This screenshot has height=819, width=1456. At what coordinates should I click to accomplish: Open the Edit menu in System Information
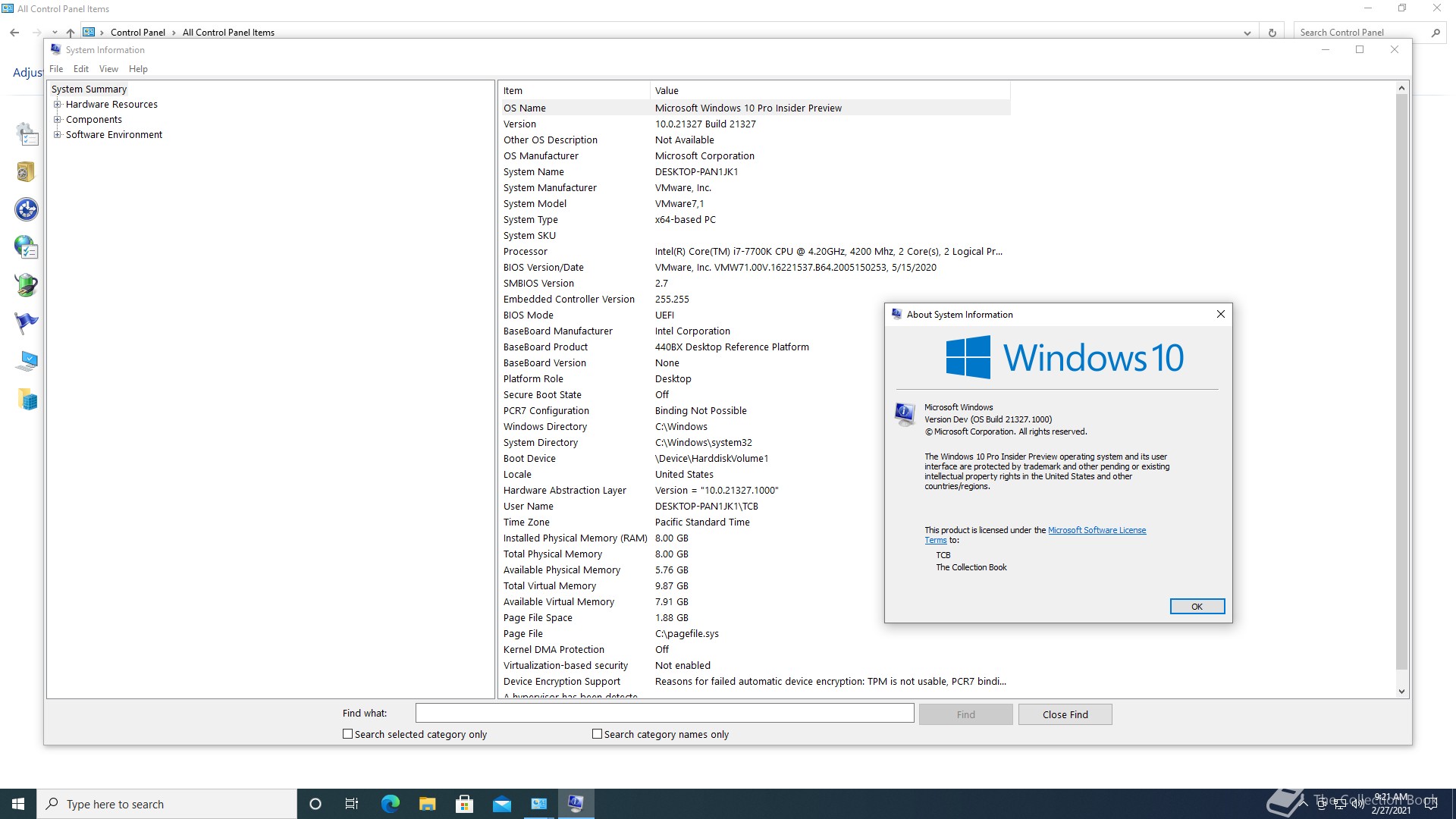81,69
